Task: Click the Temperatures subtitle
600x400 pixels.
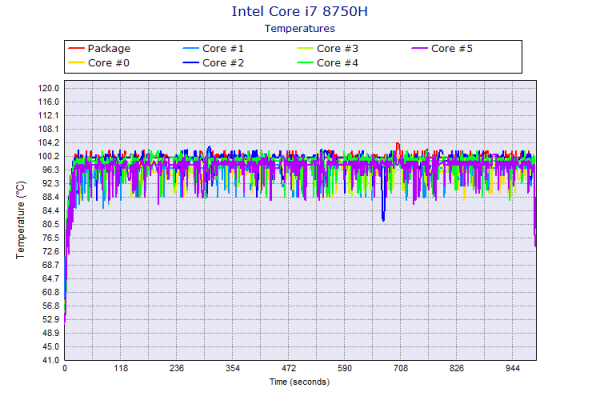Action: click(300, 29)
